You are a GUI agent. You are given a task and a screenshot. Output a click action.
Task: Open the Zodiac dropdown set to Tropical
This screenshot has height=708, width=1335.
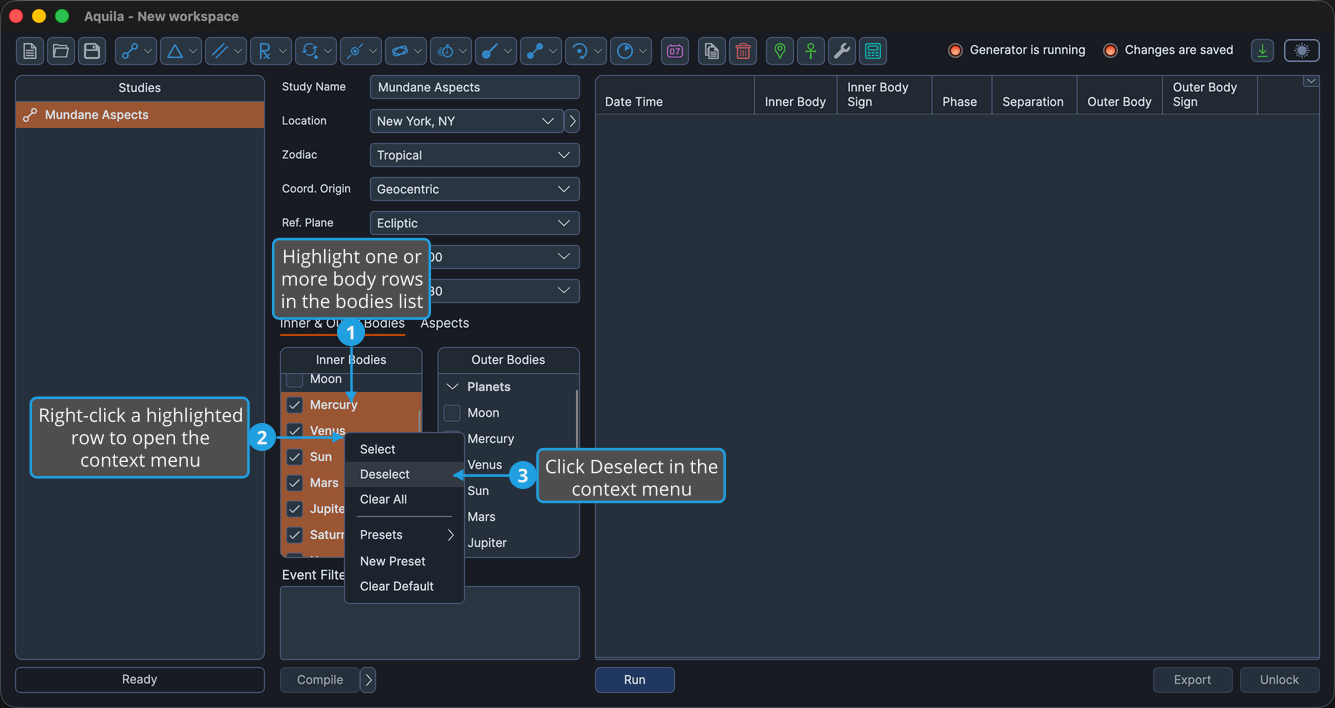click(x=475, y=155)
